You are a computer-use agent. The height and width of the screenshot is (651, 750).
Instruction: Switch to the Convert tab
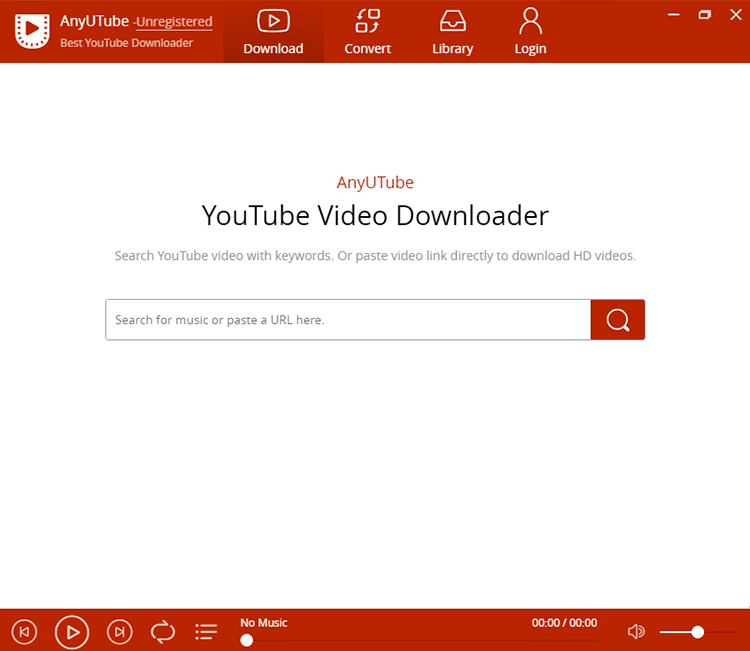(x=367, y=32)
